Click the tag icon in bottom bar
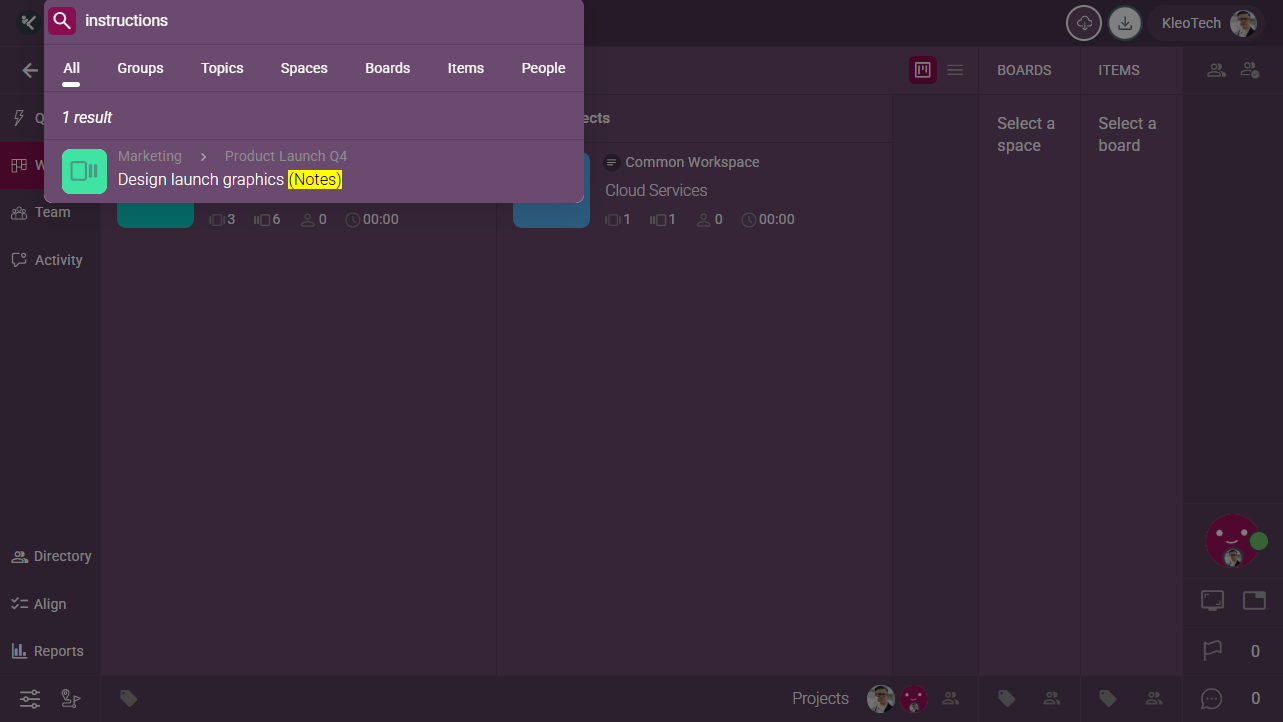1283x722 pixels. [x=129, y=698]
